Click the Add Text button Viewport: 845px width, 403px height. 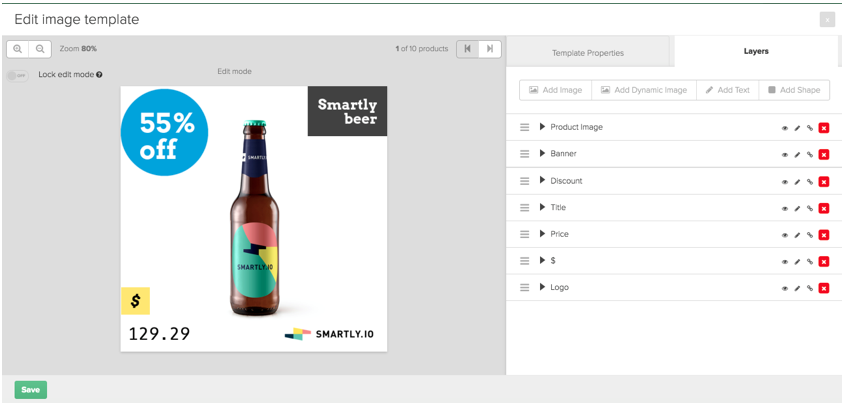[728, 90]
